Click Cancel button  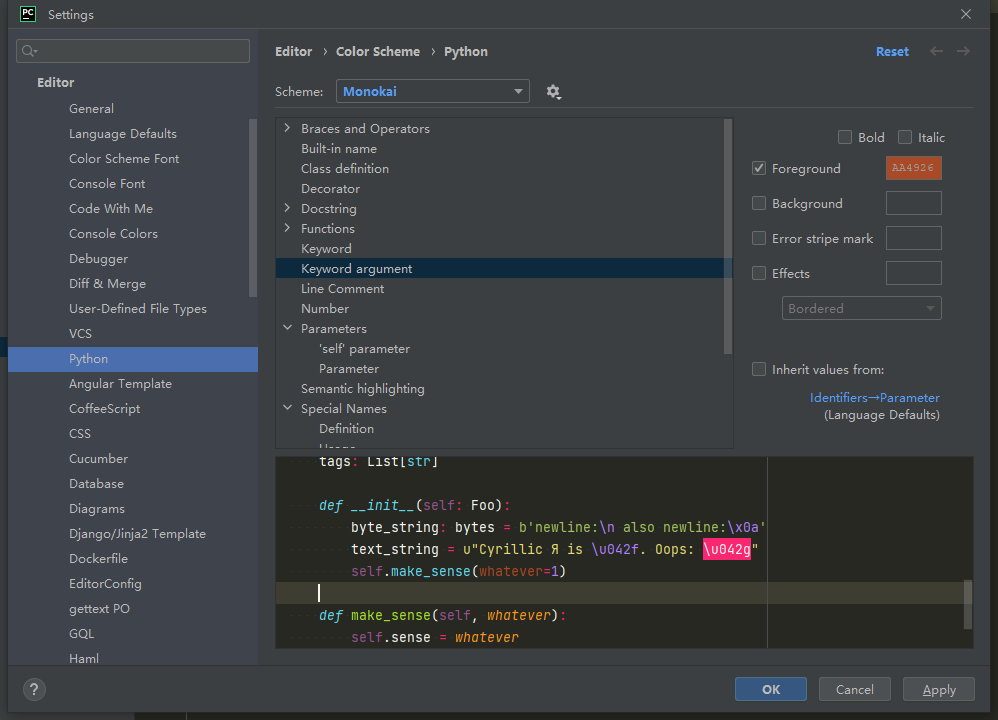855,689
